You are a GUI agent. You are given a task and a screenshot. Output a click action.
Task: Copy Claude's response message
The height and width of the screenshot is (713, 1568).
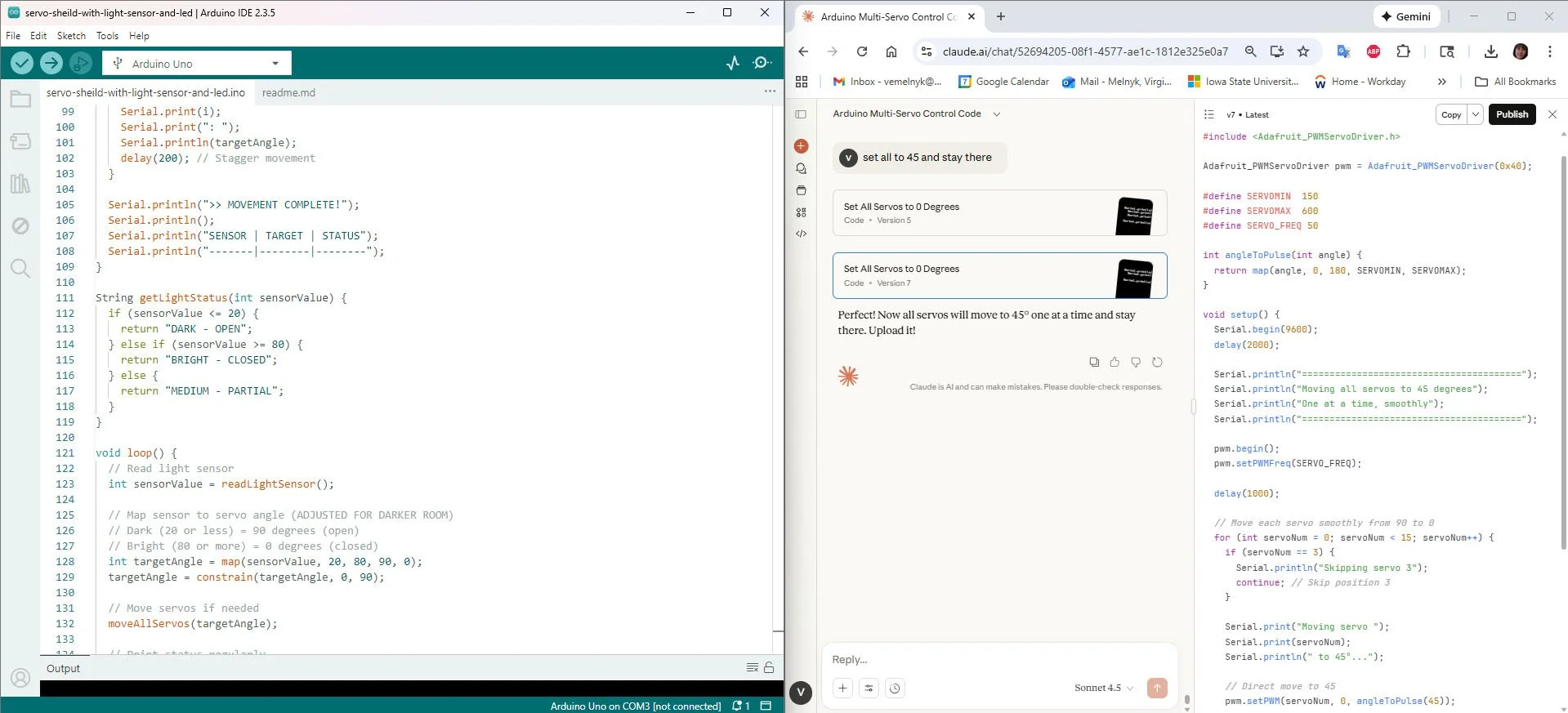[1094, 362]
